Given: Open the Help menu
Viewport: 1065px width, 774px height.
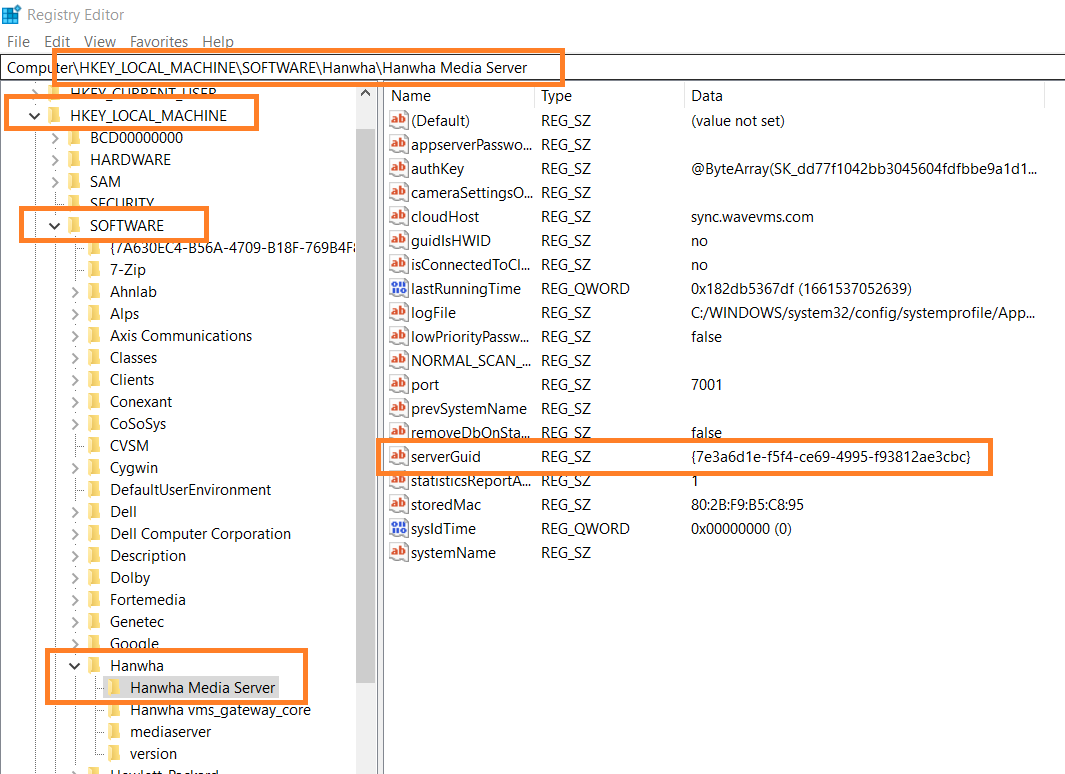Looking at the screenshot, I should (218, 41).
